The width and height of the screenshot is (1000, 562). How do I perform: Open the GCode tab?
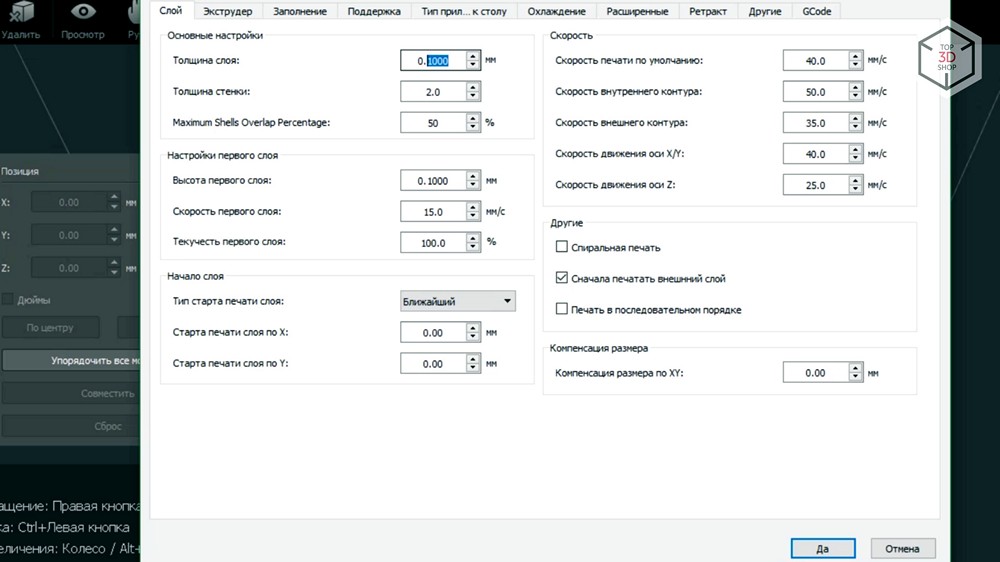(816, 11)
